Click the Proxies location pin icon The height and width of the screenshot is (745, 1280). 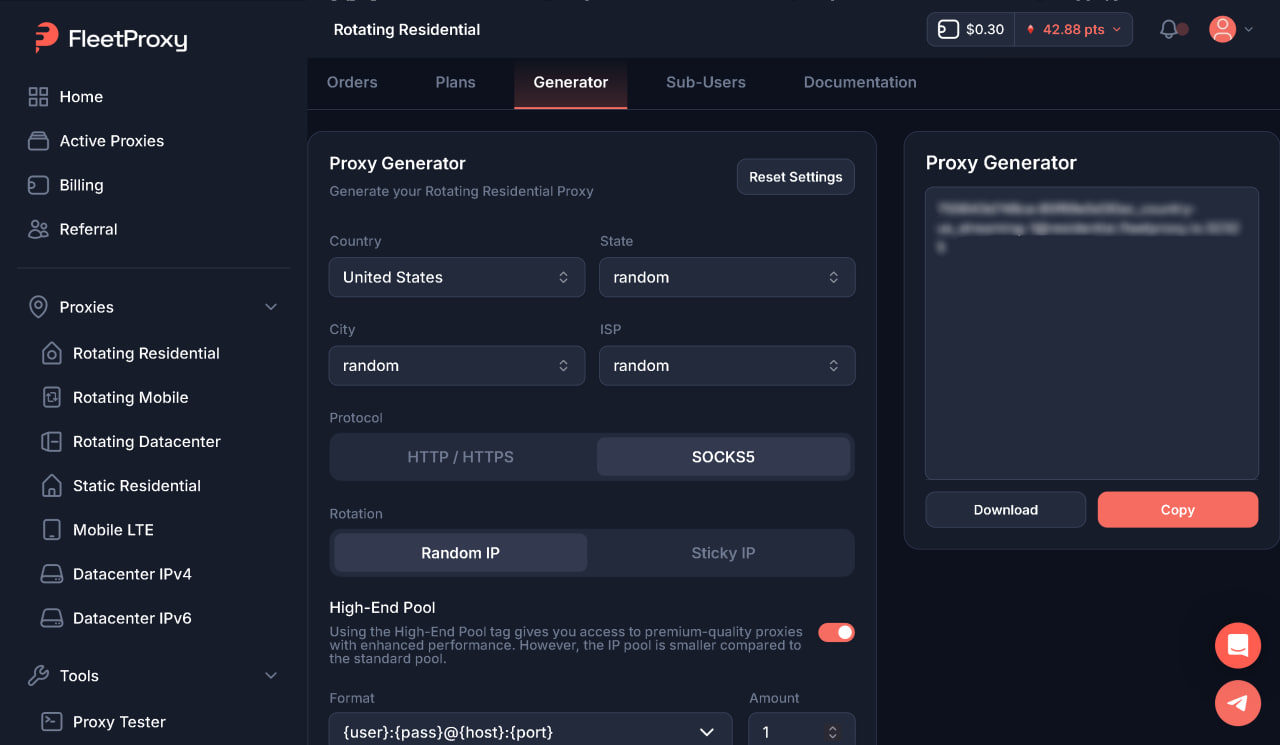point(38,307)
